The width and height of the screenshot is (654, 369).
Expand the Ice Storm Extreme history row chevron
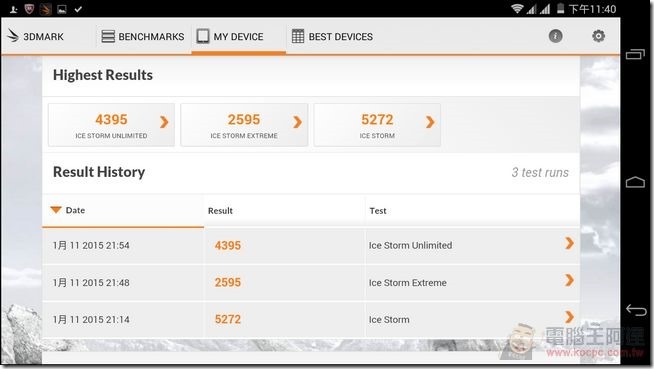569,280
